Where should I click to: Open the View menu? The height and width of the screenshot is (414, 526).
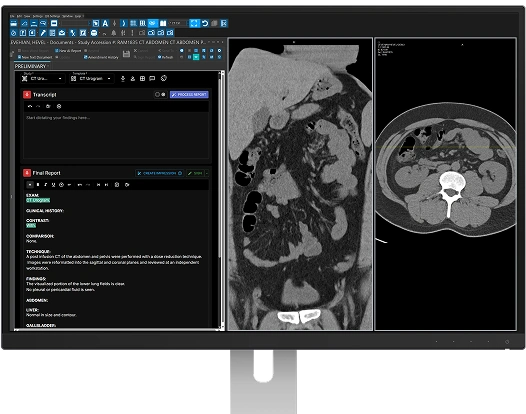[x=27, y=16]
